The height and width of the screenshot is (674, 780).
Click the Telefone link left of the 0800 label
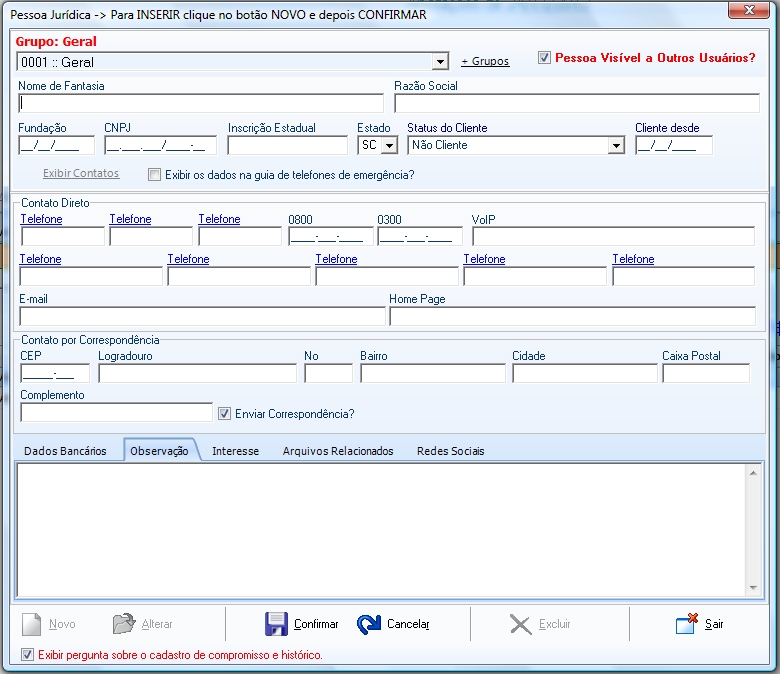click(219, 219)
